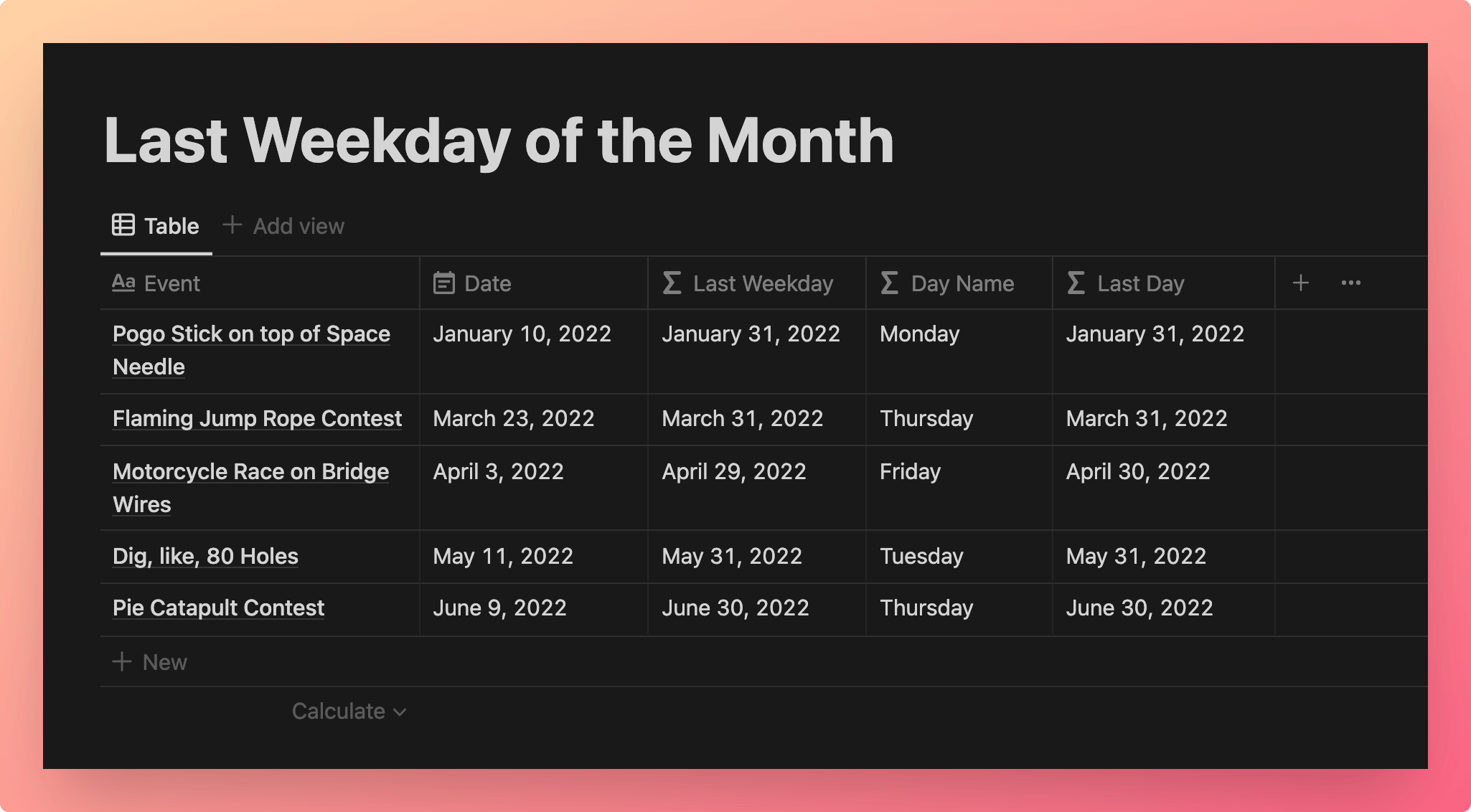Open Dig, like, 80 Holes entry

(205, 556)
